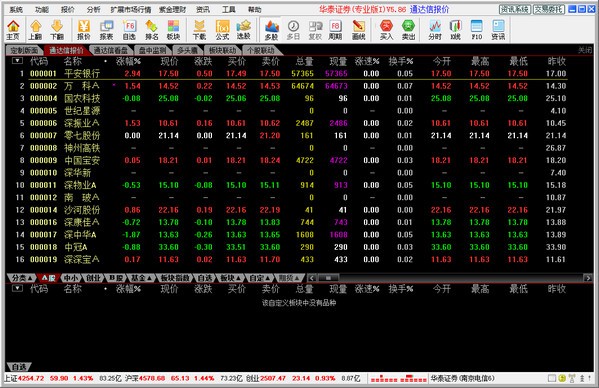The image size is (599, 388).
Task: Expand the lower table column dropdown arrow
Action: pyautogui.click(x=17, y=288)
